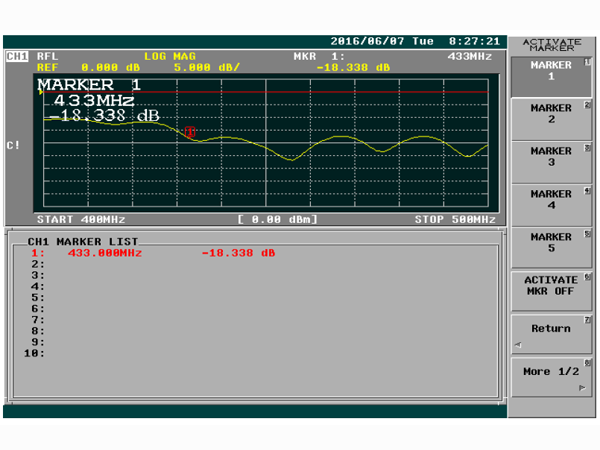Select marker list row 8:
Screen dimensions: 600x450
pyautogui.click(x=38, y=331)
